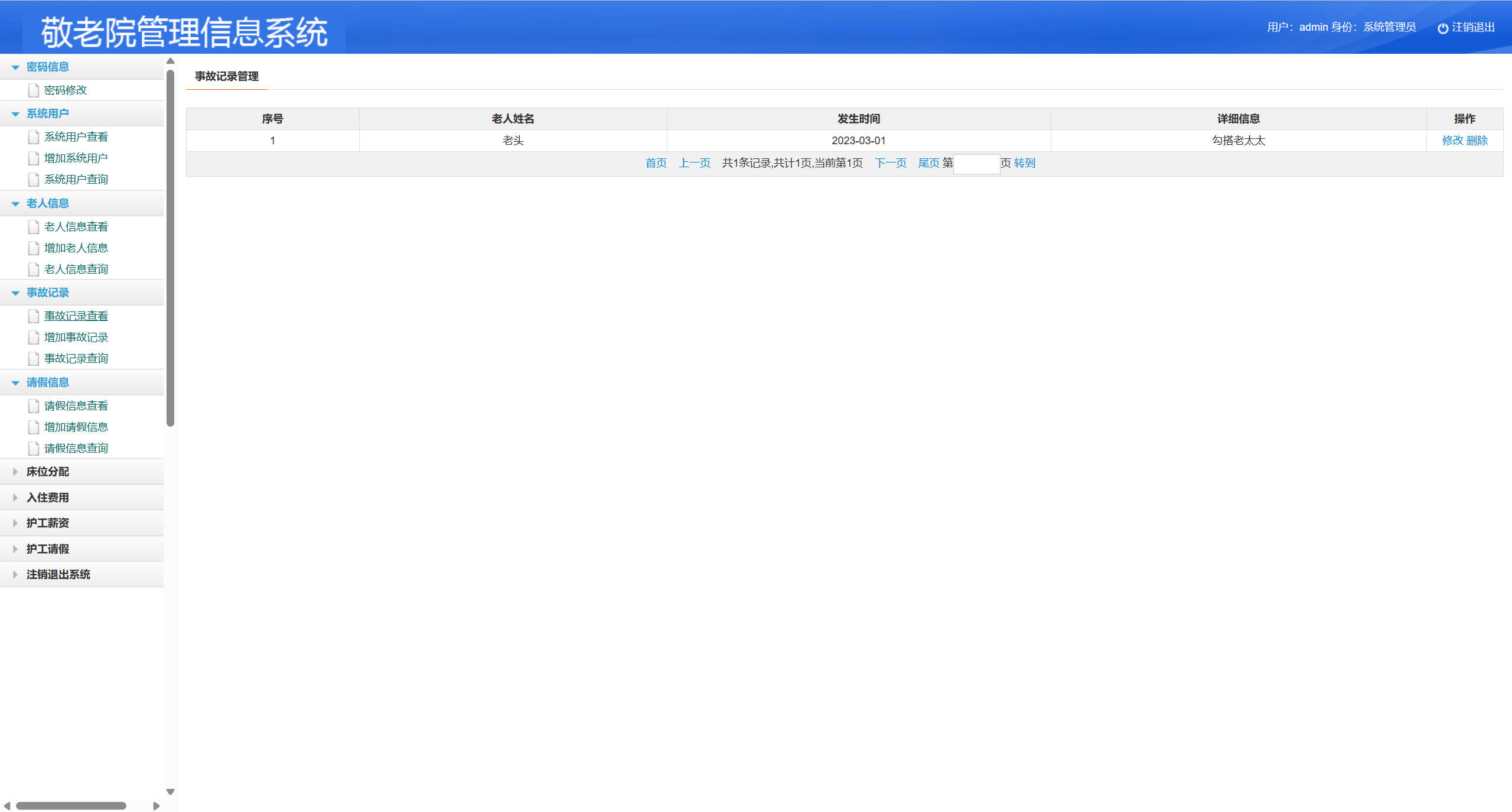Collapse the 密码信息 section

[x=47, y=67]
